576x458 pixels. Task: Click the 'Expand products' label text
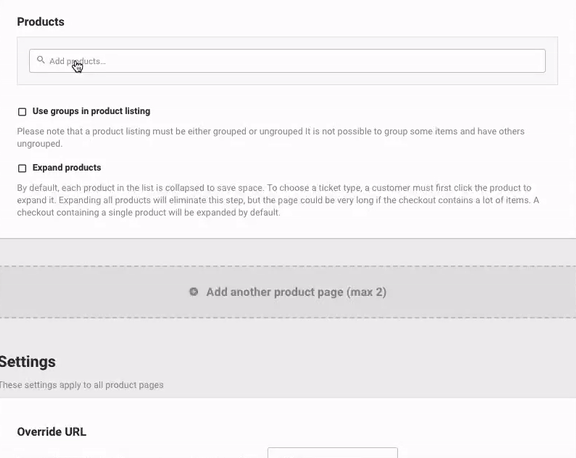(x=66, y=167)
